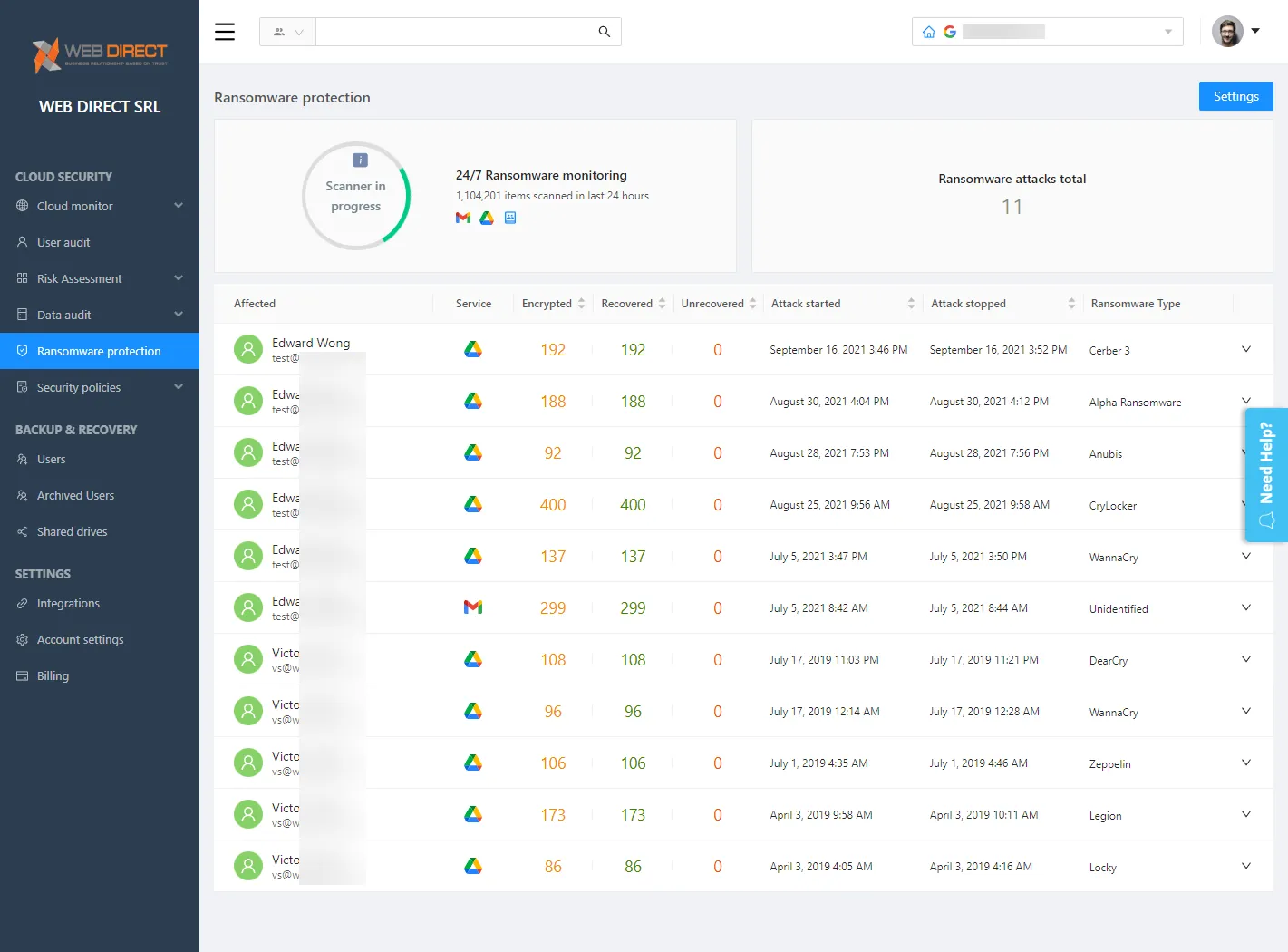The width and height of the screenshot is (1288, 952).
Task: Click the Settings button top right
Action: tap(1235, 96)
